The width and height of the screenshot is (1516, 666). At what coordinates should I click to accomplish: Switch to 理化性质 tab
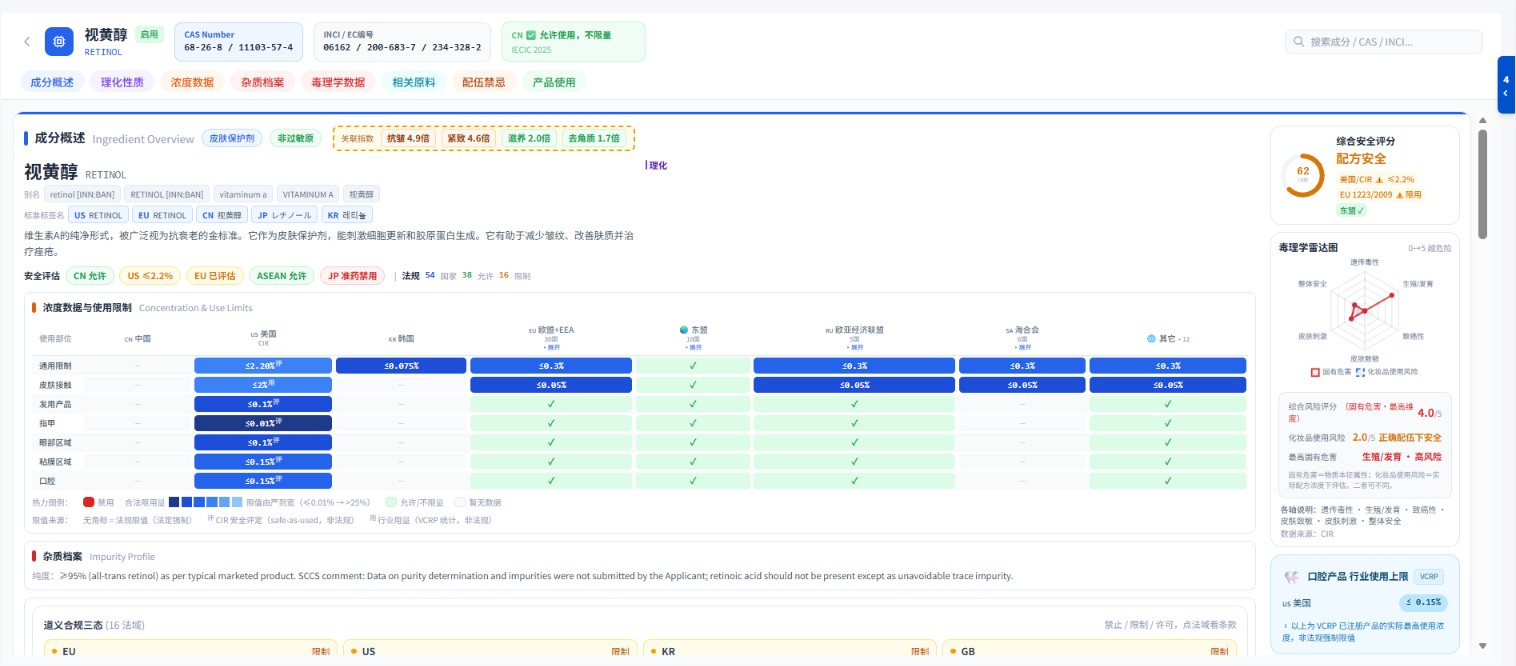tap(122, 82)
